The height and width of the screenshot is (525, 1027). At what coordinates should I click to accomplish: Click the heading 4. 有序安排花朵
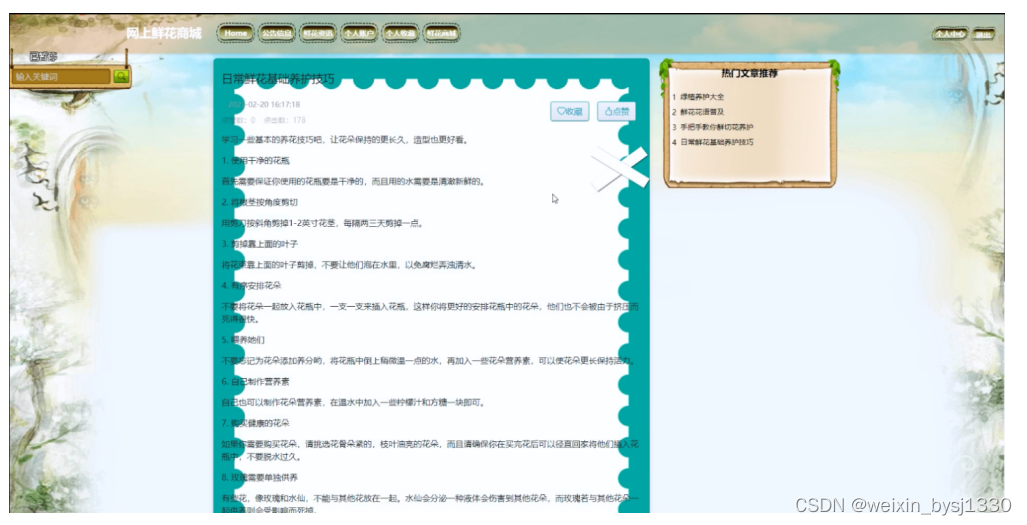(x=252, y=285)
